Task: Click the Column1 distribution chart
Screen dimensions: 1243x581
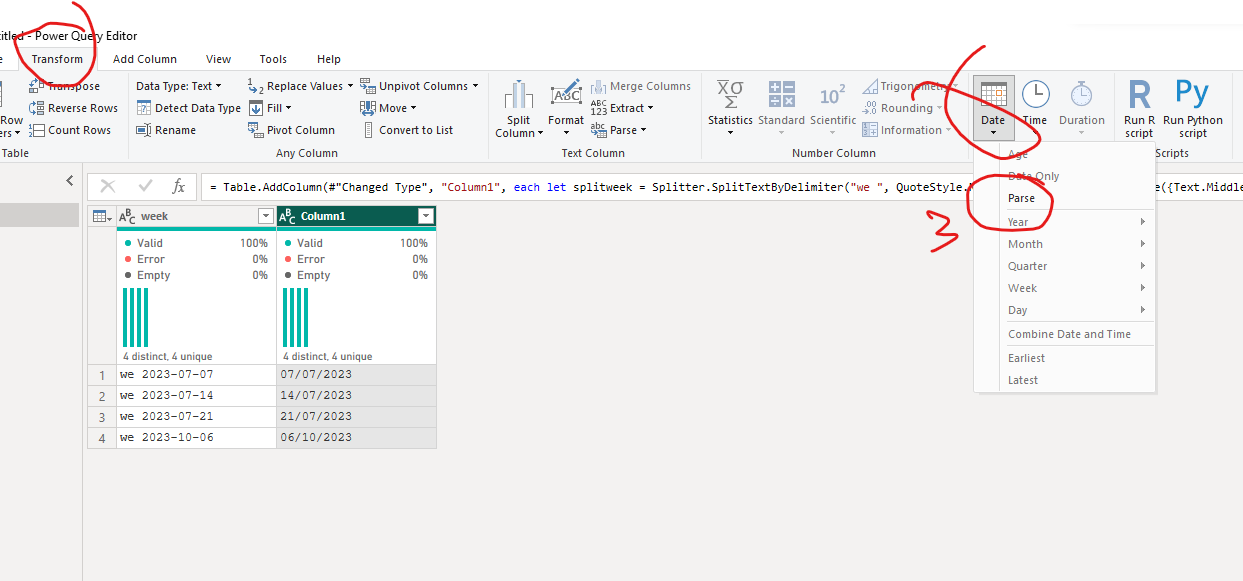Action: [x=295, y=317]
